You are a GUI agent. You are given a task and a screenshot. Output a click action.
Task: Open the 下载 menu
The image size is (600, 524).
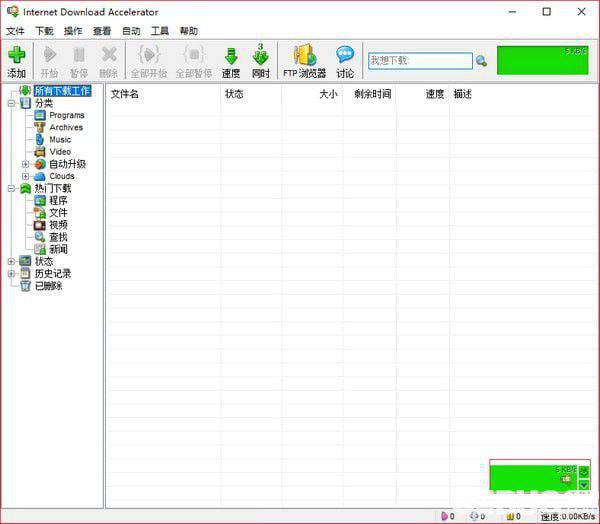[44, 31]
